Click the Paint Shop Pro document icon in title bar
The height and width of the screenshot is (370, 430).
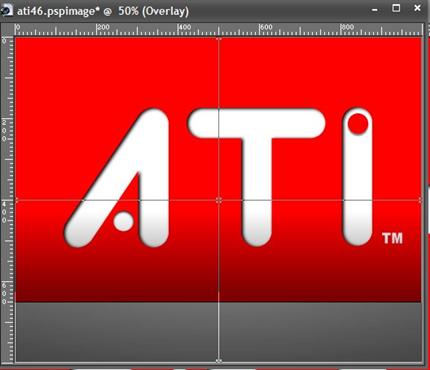[x=6, y=11]
